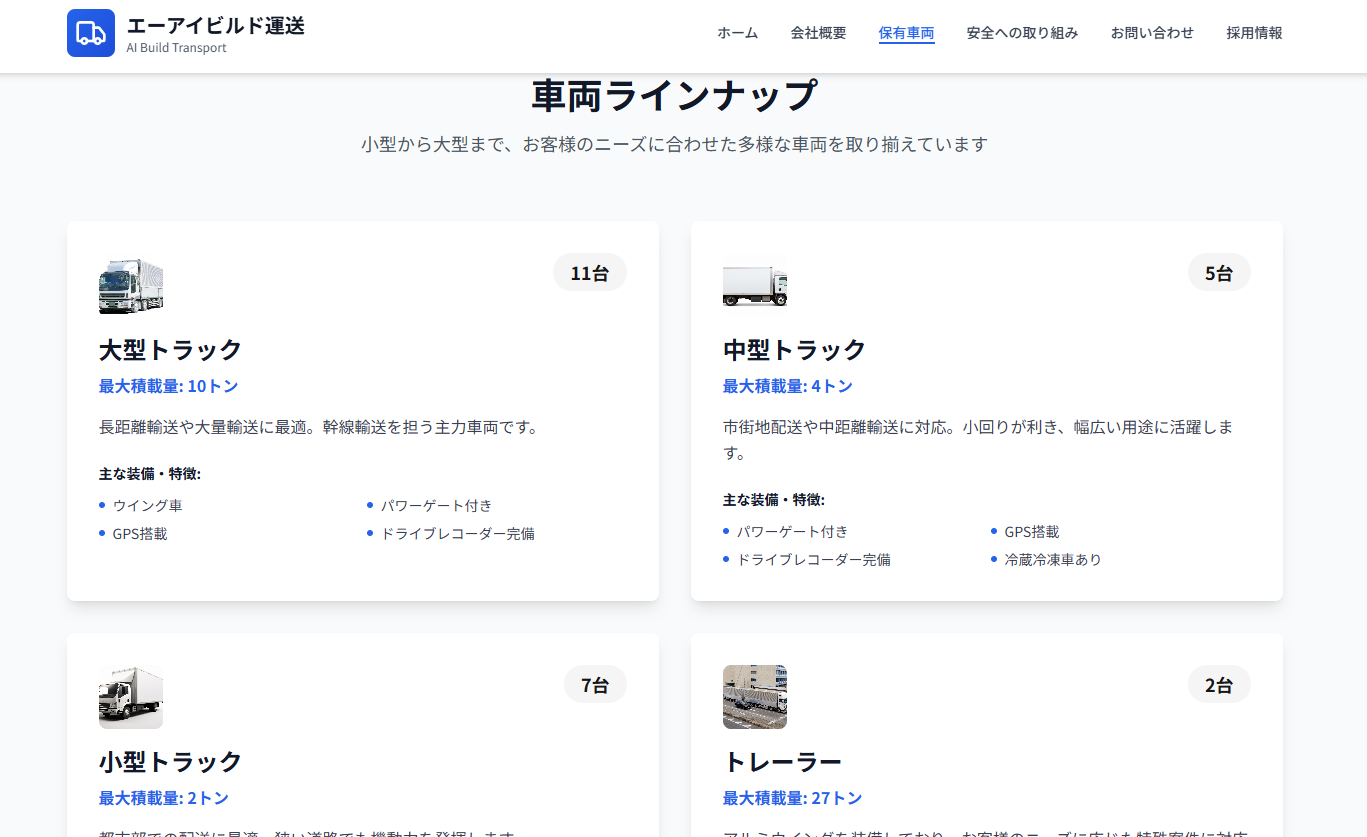
Task: Click the 大型トラック card heading
Action: pos(171,350)
